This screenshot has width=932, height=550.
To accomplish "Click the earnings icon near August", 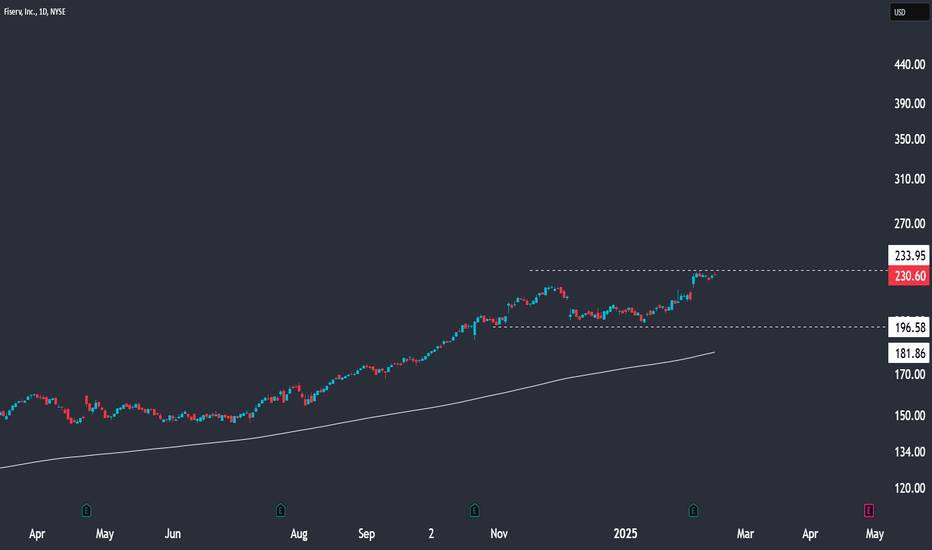I will [281, 510].
